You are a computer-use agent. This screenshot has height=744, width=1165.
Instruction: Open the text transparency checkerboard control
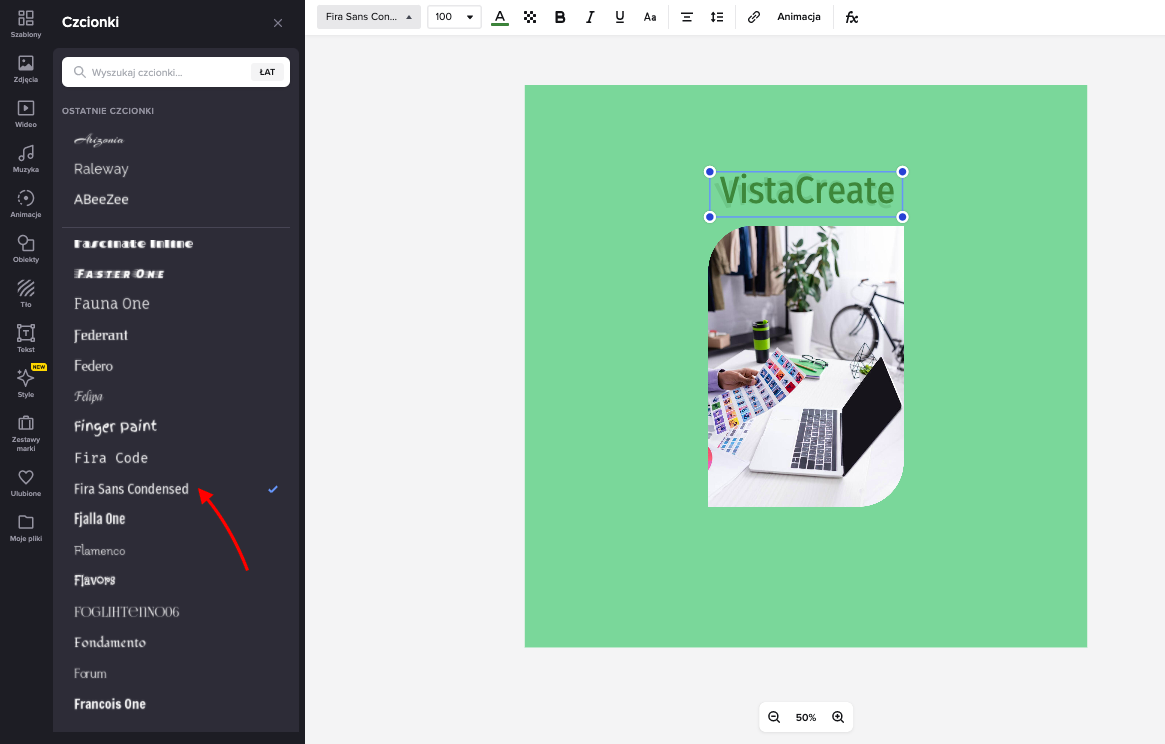click(530, 17)
